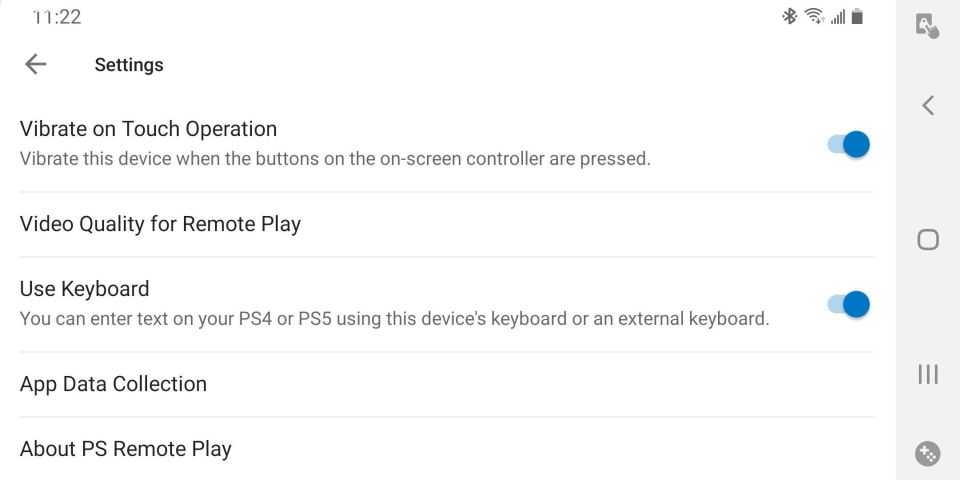
Task: Tap the cellular signal strength icon
Action: 836,17
